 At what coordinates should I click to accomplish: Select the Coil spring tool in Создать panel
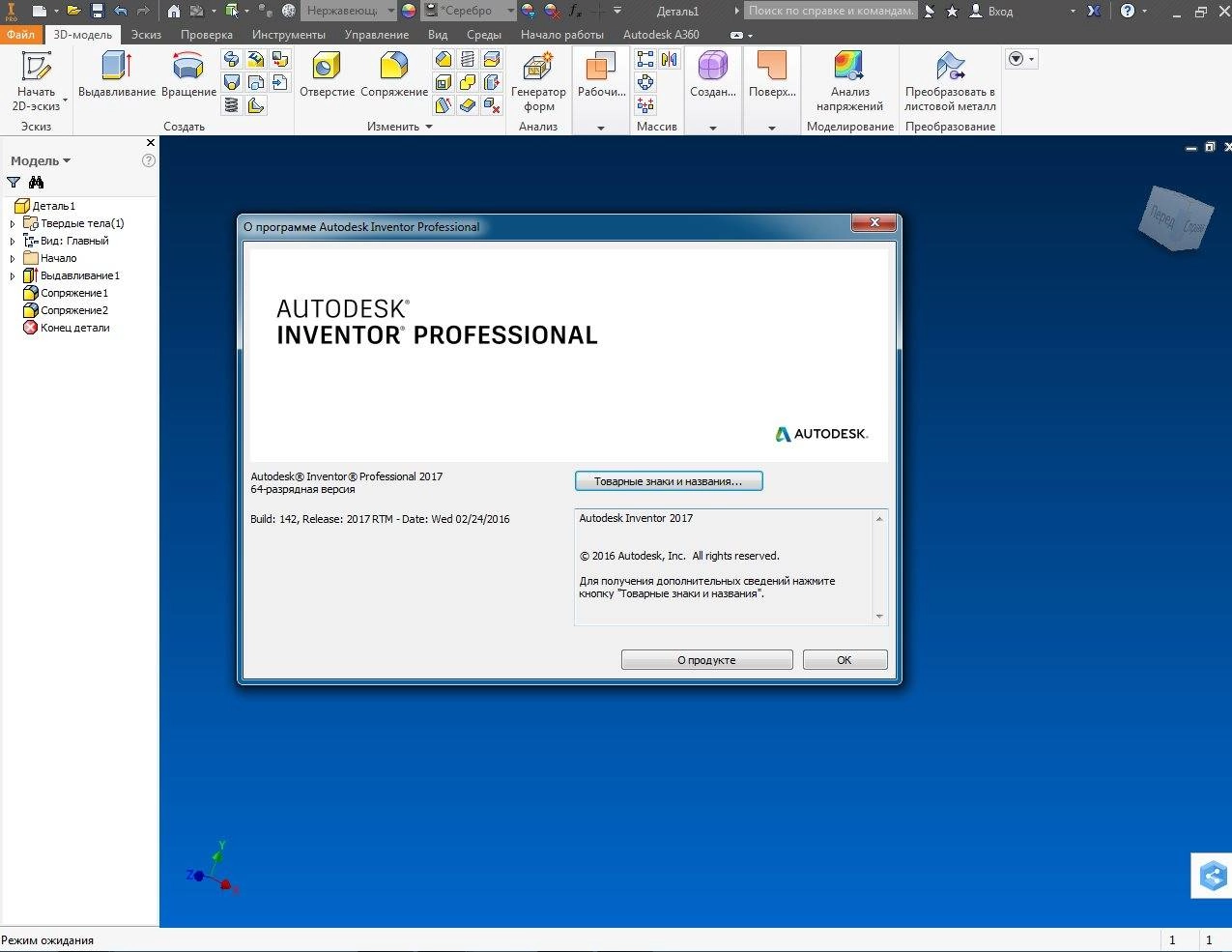[x=232, y=105]
